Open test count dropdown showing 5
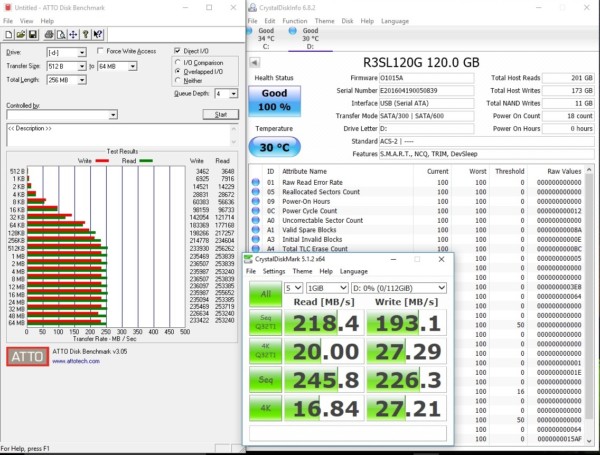 coord(293,288)
